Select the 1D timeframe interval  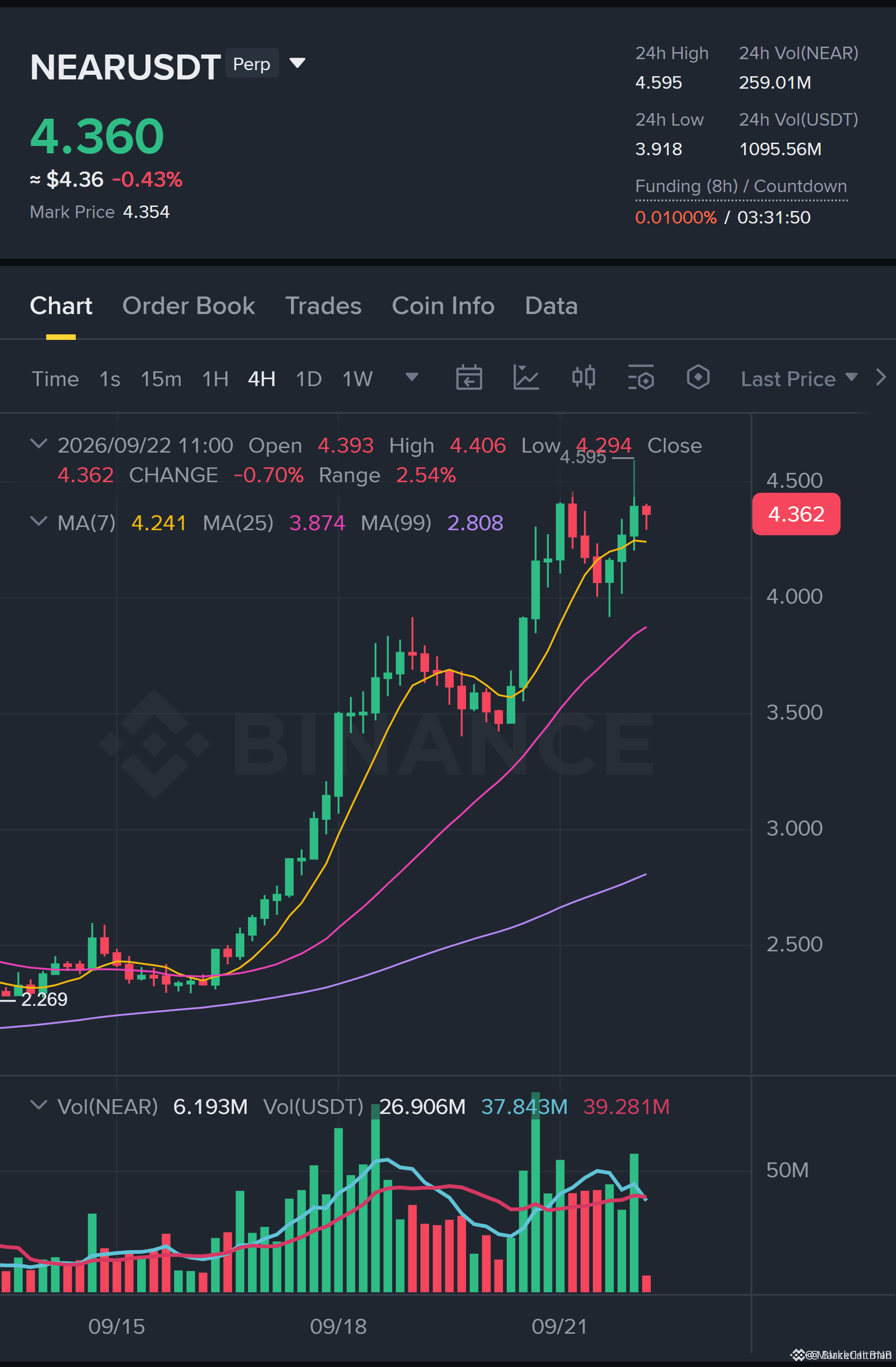click(309, 379)
